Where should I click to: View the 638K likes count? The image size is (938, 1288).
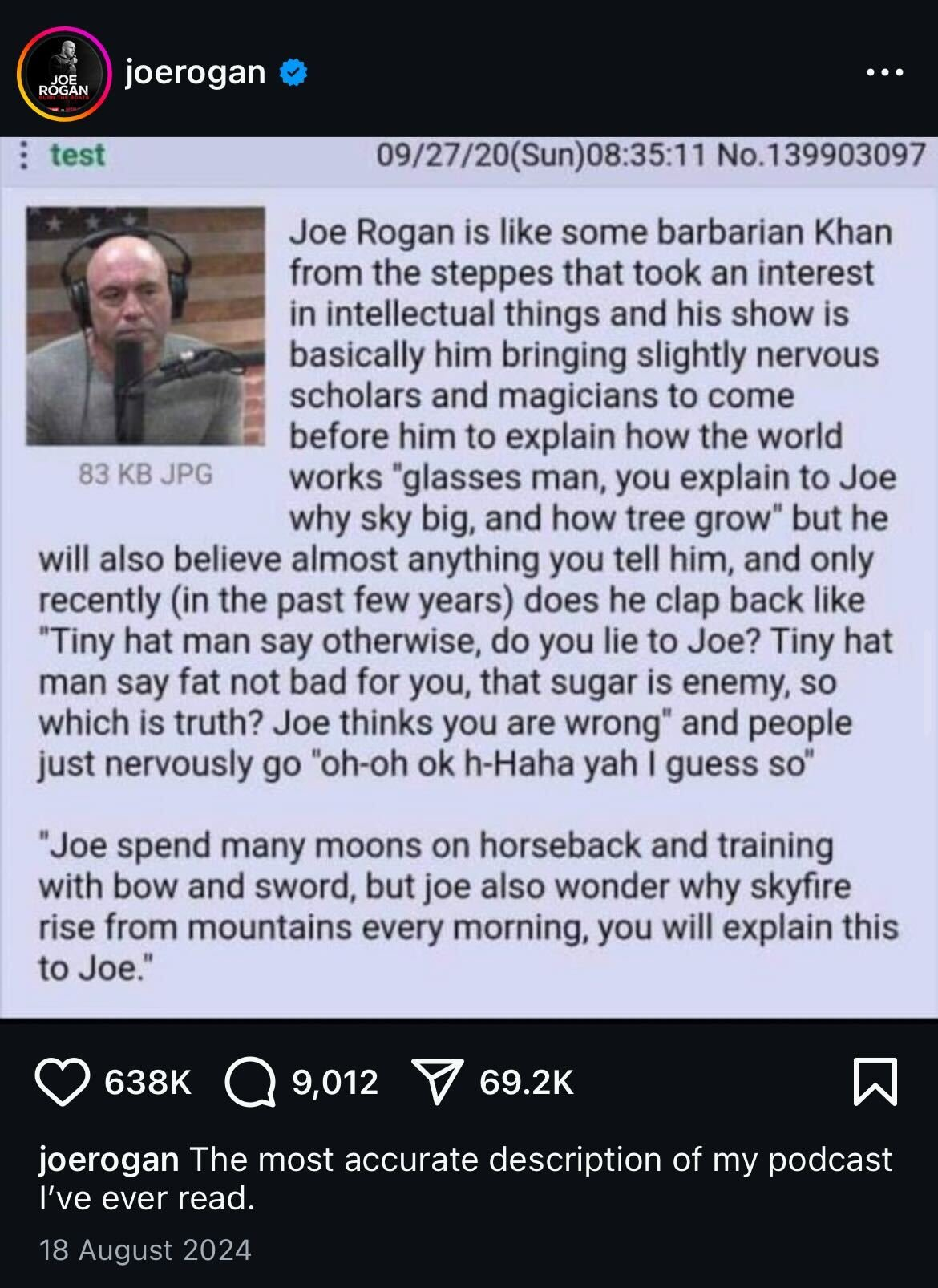pyautogui.click(x=148, y=1083)
